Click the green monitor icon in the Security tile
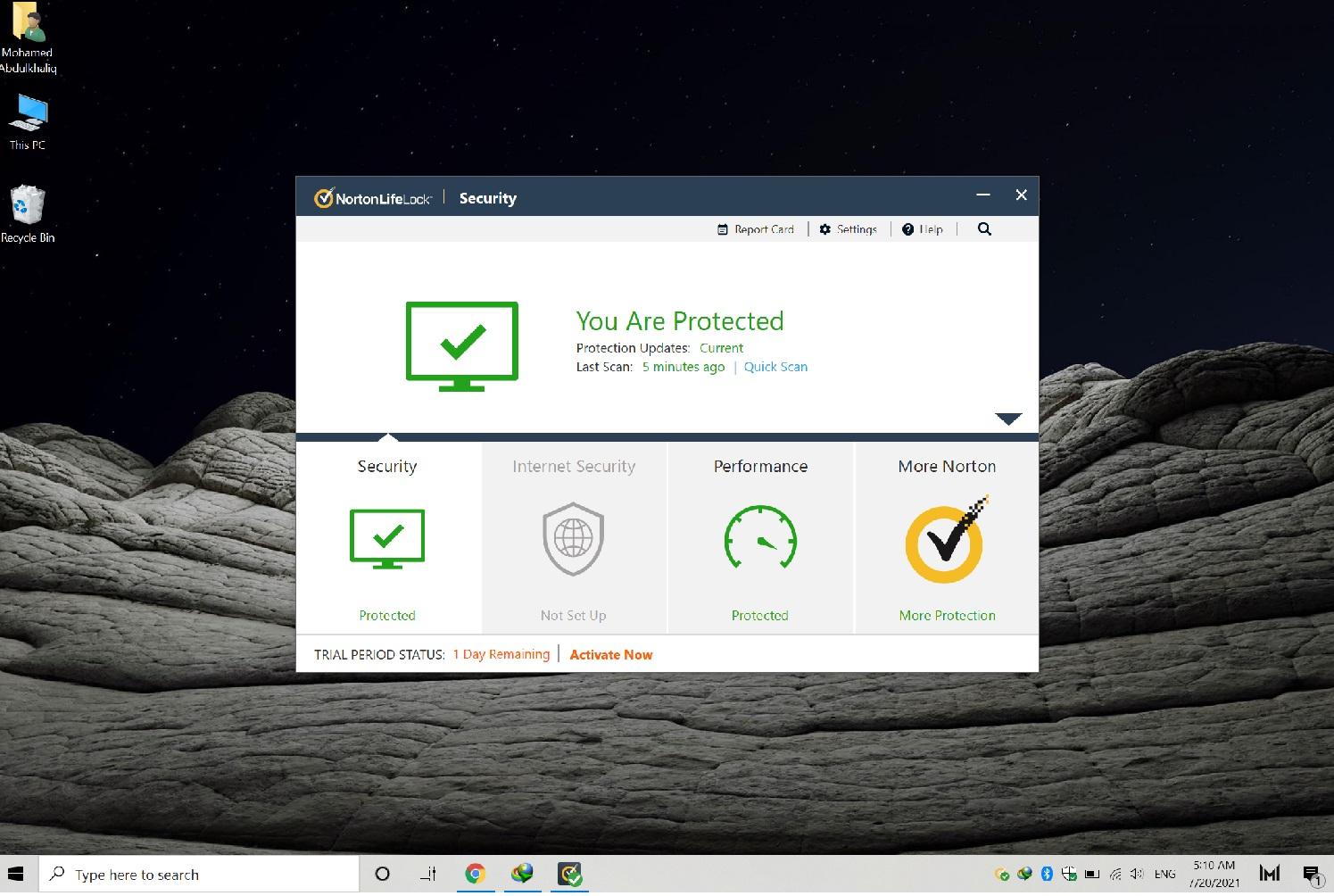Image resolution: width=1334 pixels, height=896 pixels. click(x=387, y=539)
